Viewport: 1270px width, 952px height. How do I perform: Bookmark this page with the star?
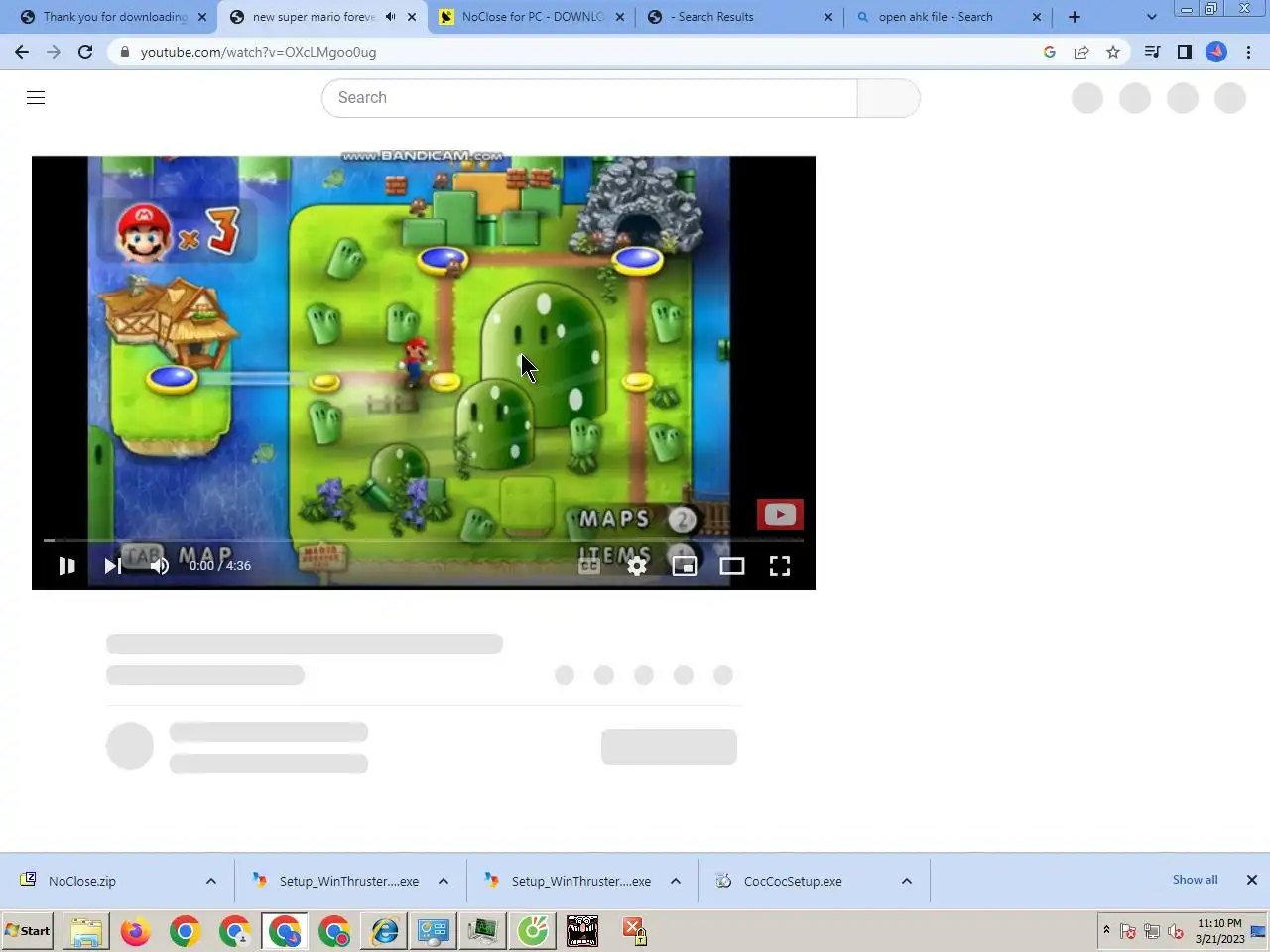pos(1113,52)
